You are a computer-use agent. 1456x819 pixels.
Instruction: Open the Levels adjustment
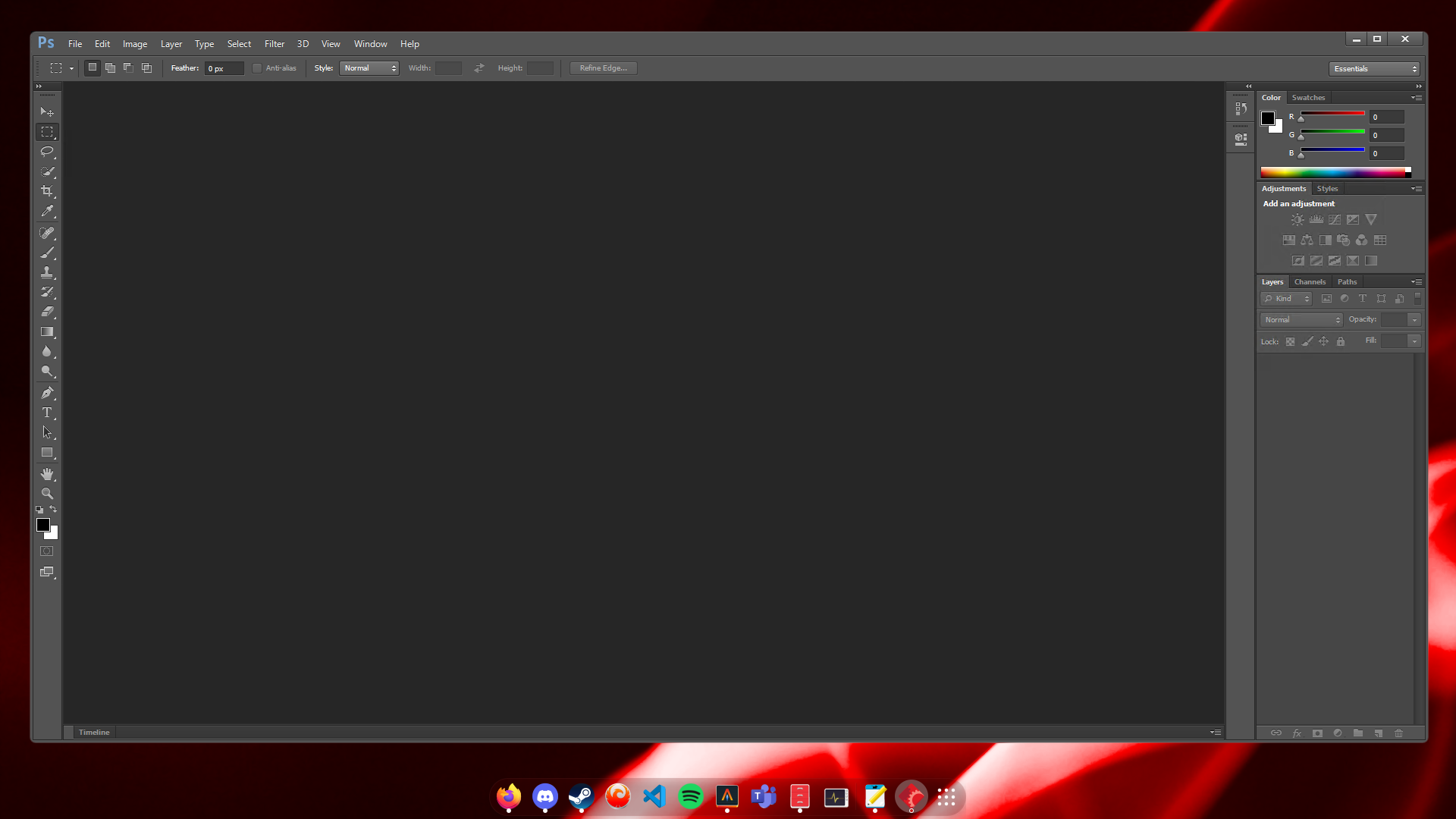click(x=1315, y=219)
